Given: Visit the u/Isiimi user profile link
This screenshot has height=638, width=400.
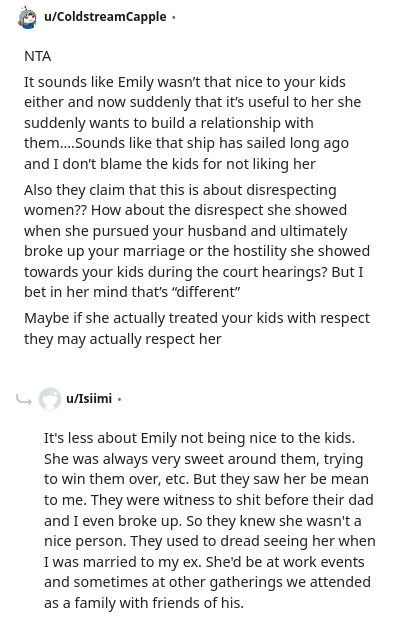Looking at the screenshot, I should [x=89, y=399].
